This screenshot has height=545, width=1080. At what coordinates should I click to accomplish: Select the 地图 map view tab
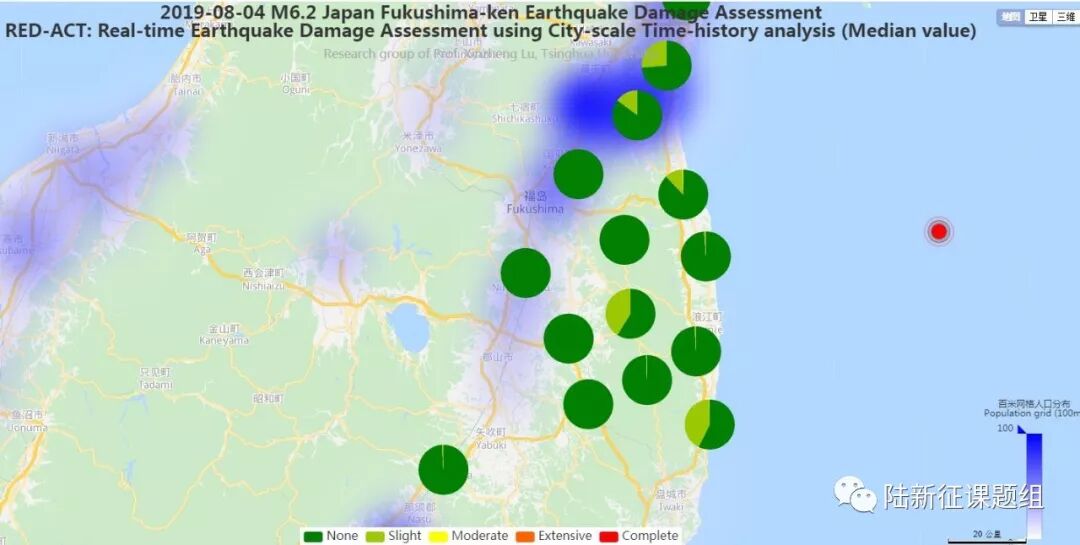tap(1011, 17)
